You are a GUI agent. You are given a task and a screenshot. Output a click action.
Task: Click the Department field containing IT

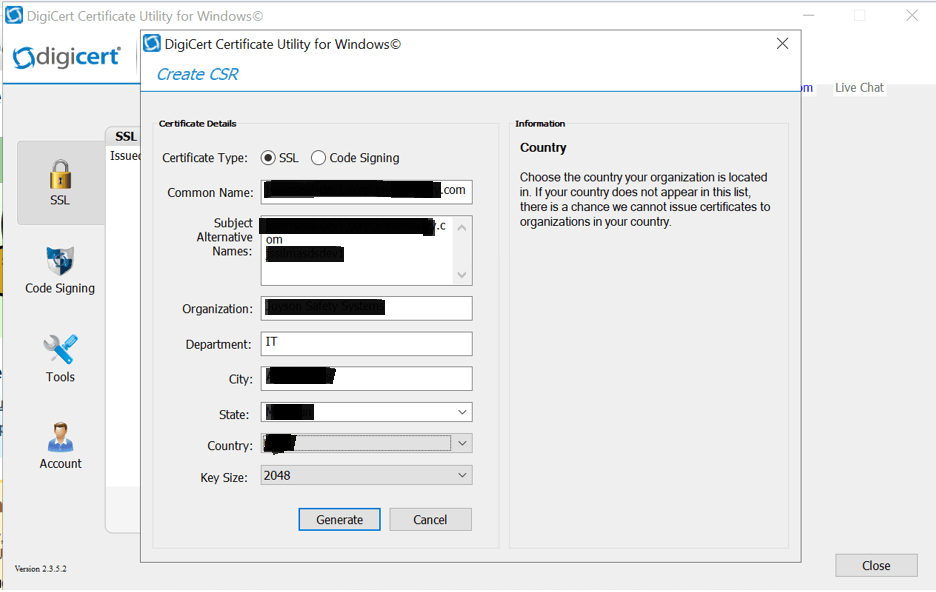click(x=366, y=344)
